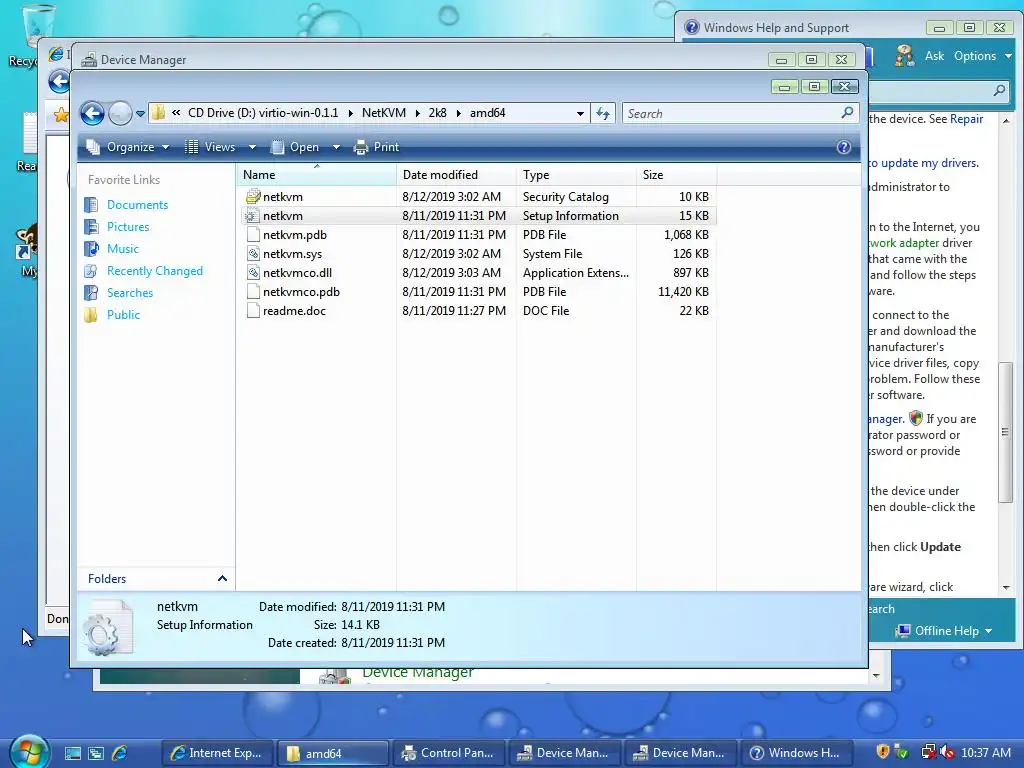Select the netkvm.pdb file
The image size is (1024, 768).
(x=295, y=234)
